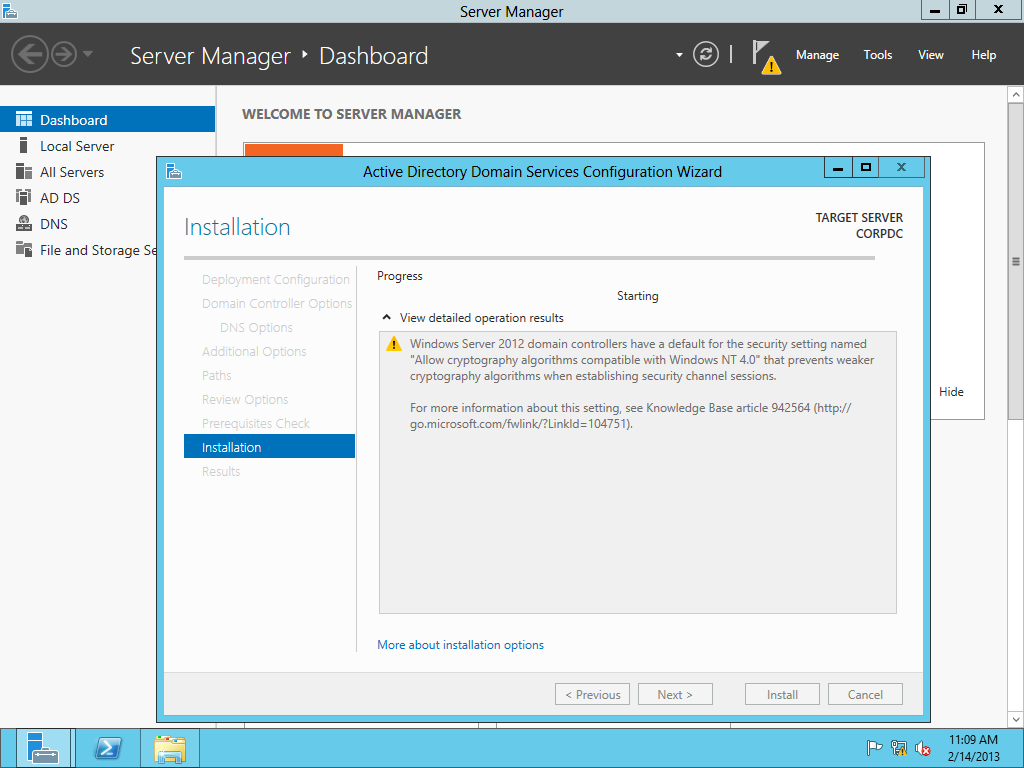Open Server Manager from the taskbar
This screenshot has height=768, width=1024.
(43, 748)
